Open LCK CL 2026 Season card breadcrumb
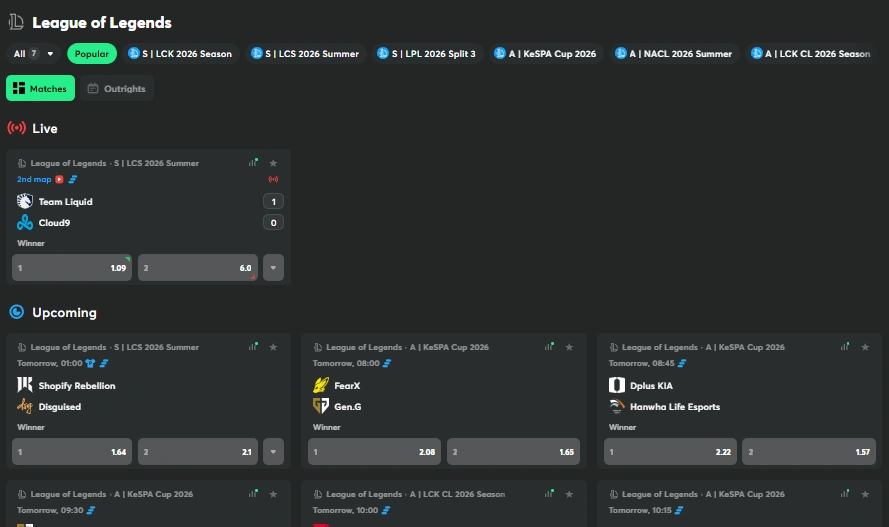 point(416,494)
